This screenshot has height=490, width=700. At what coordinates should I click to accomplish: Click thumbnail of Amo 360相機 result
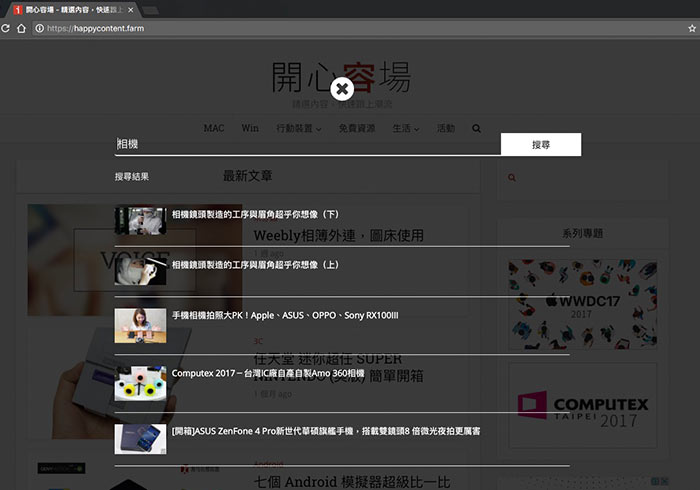click(140, 384)
